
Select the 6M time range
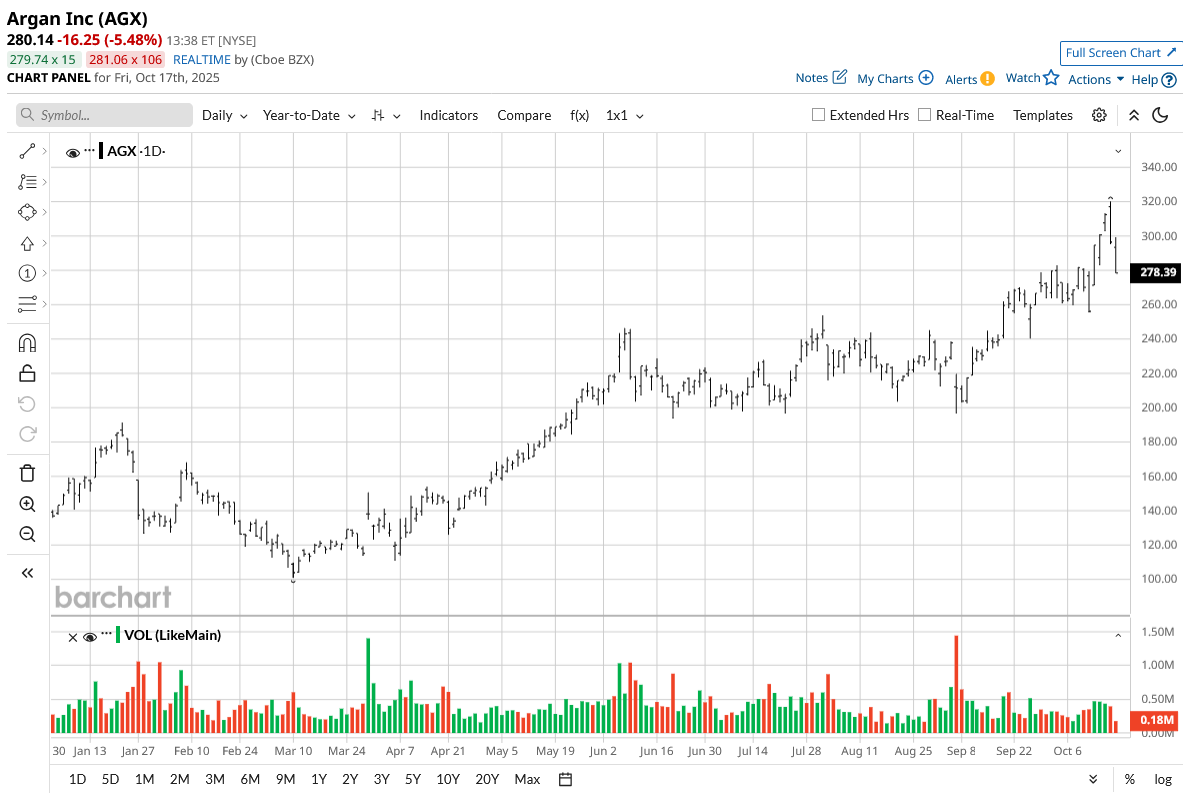coord(250,779)
